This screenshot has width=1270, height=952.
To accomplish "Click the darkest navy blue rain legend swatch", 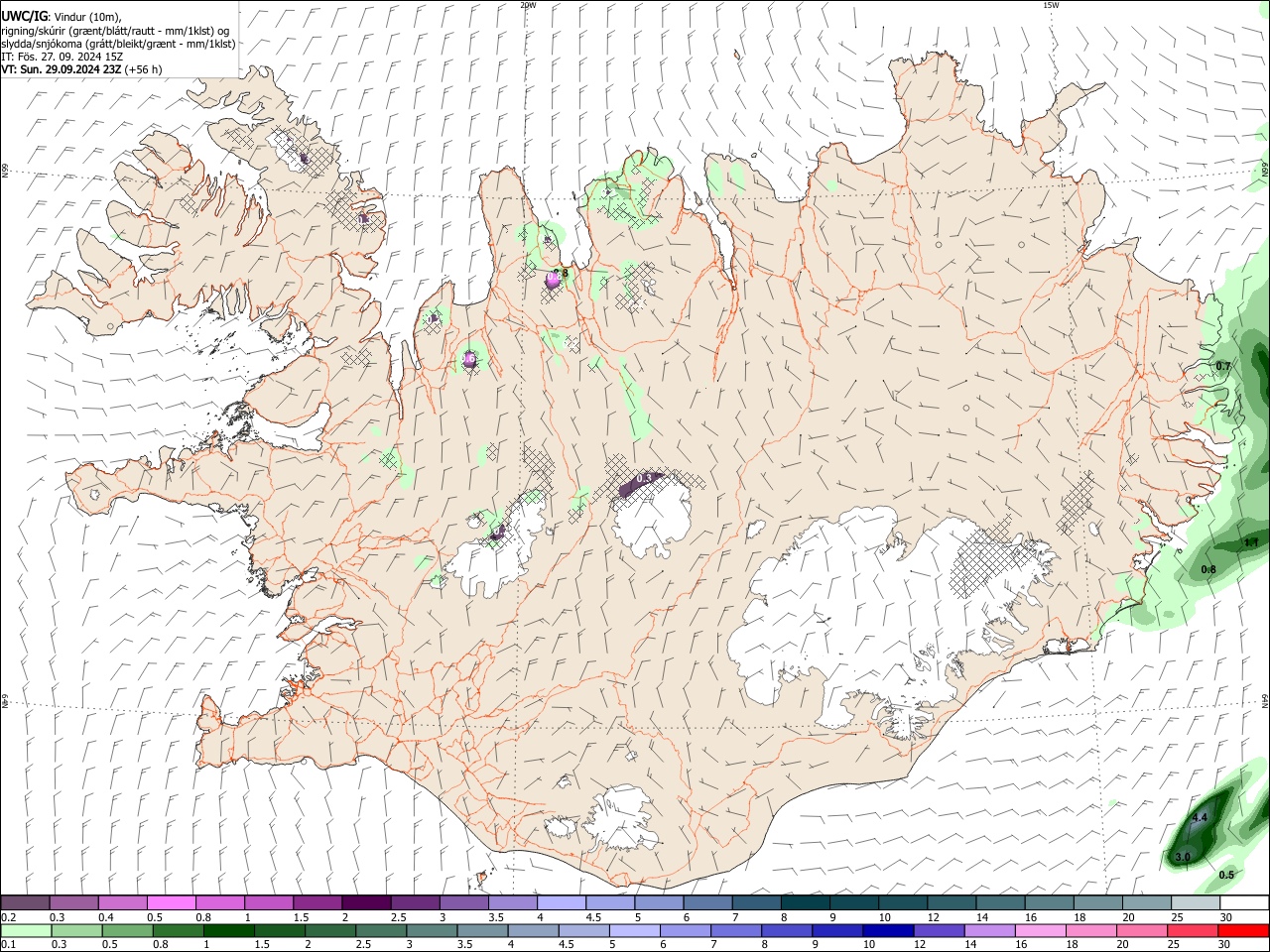I will [887, 931].
